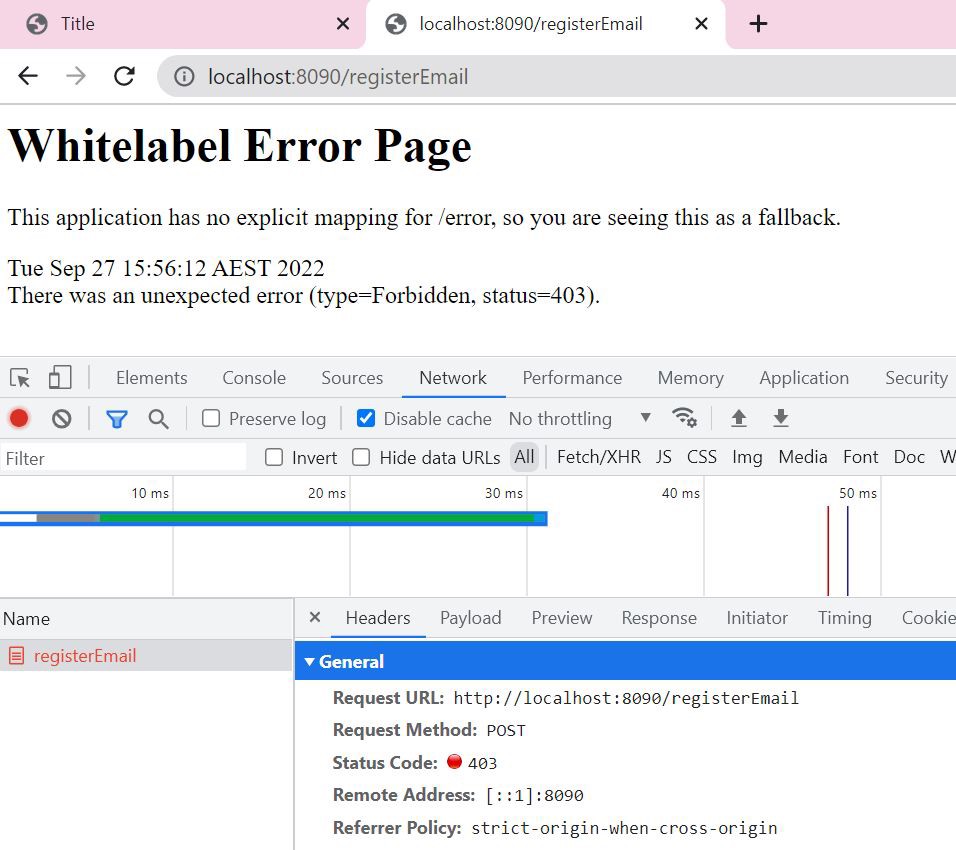Open network search magnifier
This screenshot has height=850, width=956.
[x=159, y=419]
